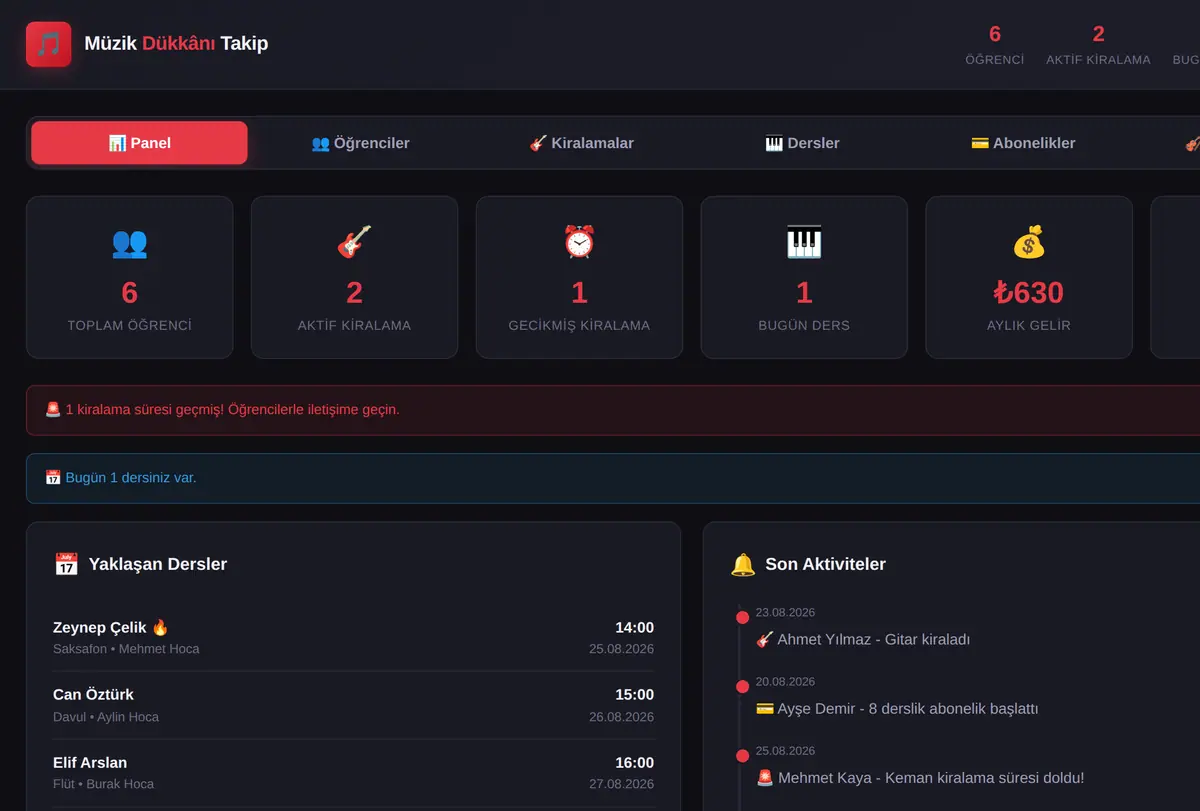Click the fire icon next to Zeynep Çelik
This screenshot has height=811, width=1200.
(x=160, y=627)
